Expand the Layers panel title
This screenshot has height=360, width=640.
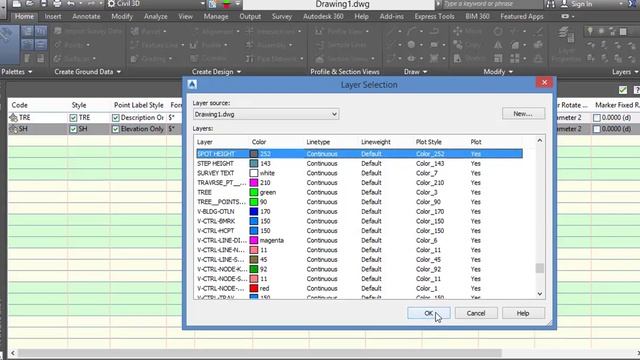625,72
